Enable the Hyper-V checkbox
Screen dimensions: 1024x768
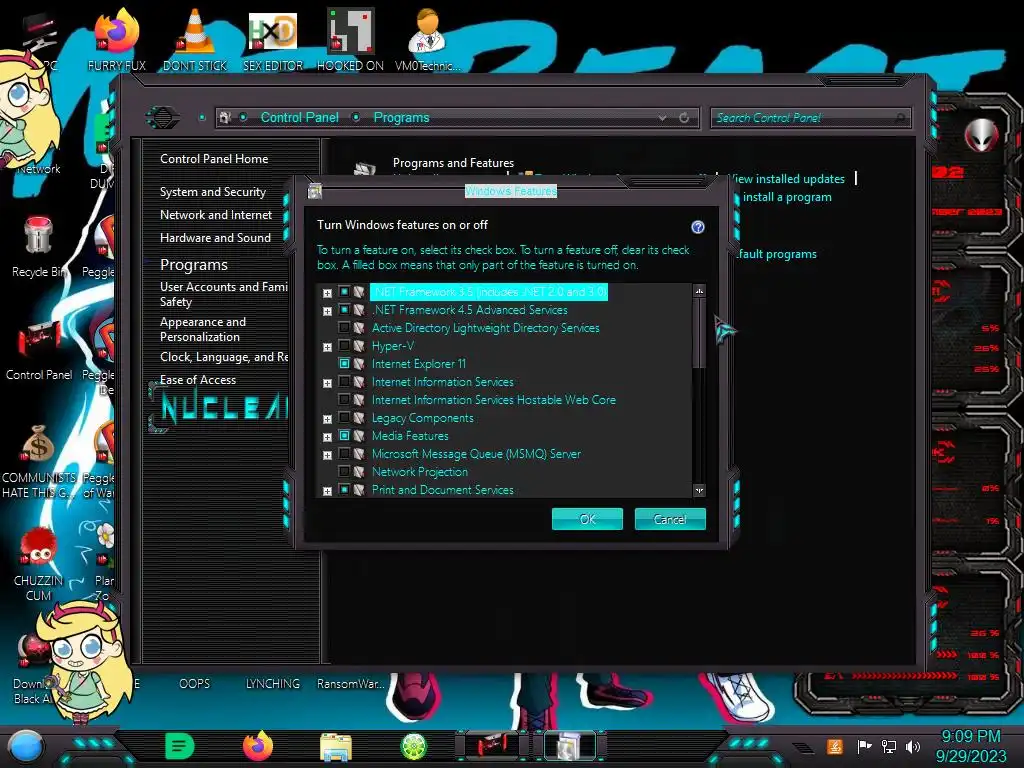point(344,345)
